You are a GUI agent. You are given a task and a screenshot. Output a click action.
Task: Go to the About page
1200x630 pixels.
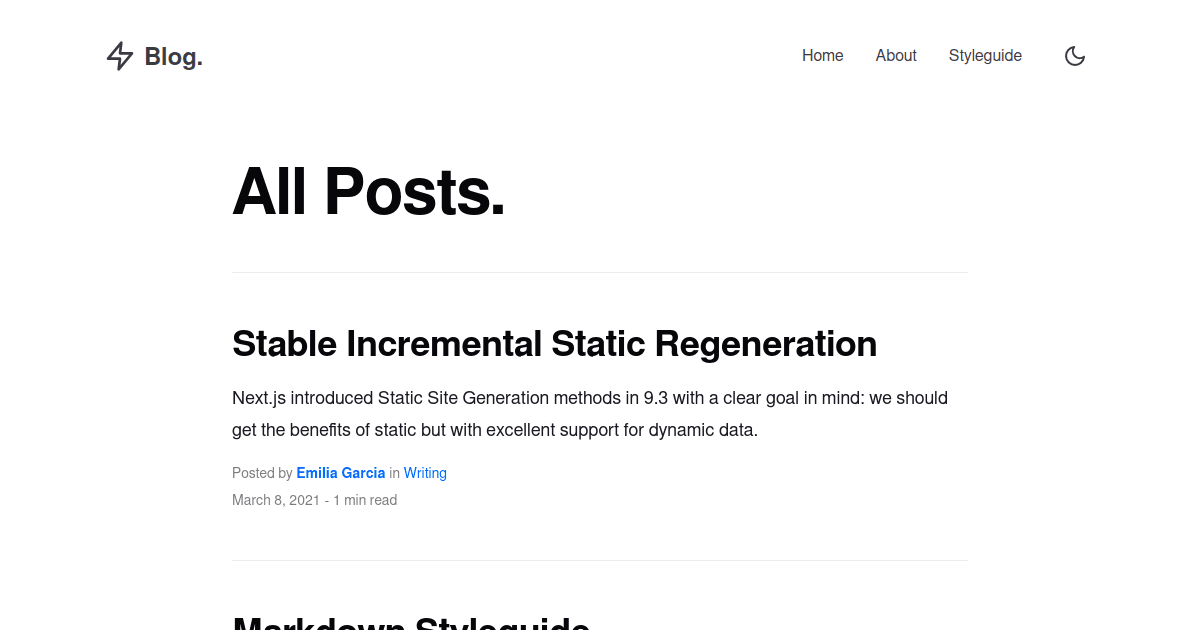pyautogui.click(x=896, y=56)
